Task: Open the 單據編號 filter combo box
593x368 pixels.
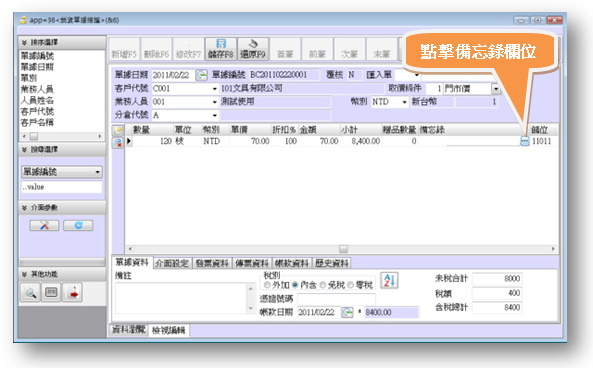Action: coord(62,172)
